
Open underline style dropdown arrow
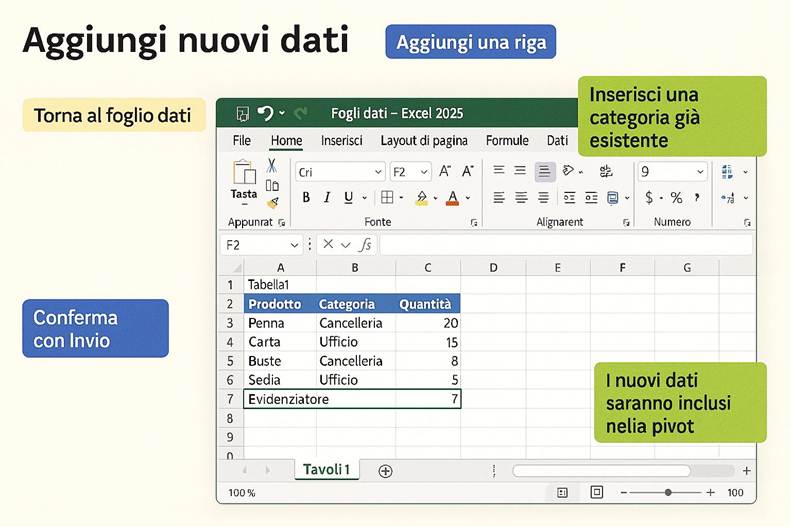365,198
